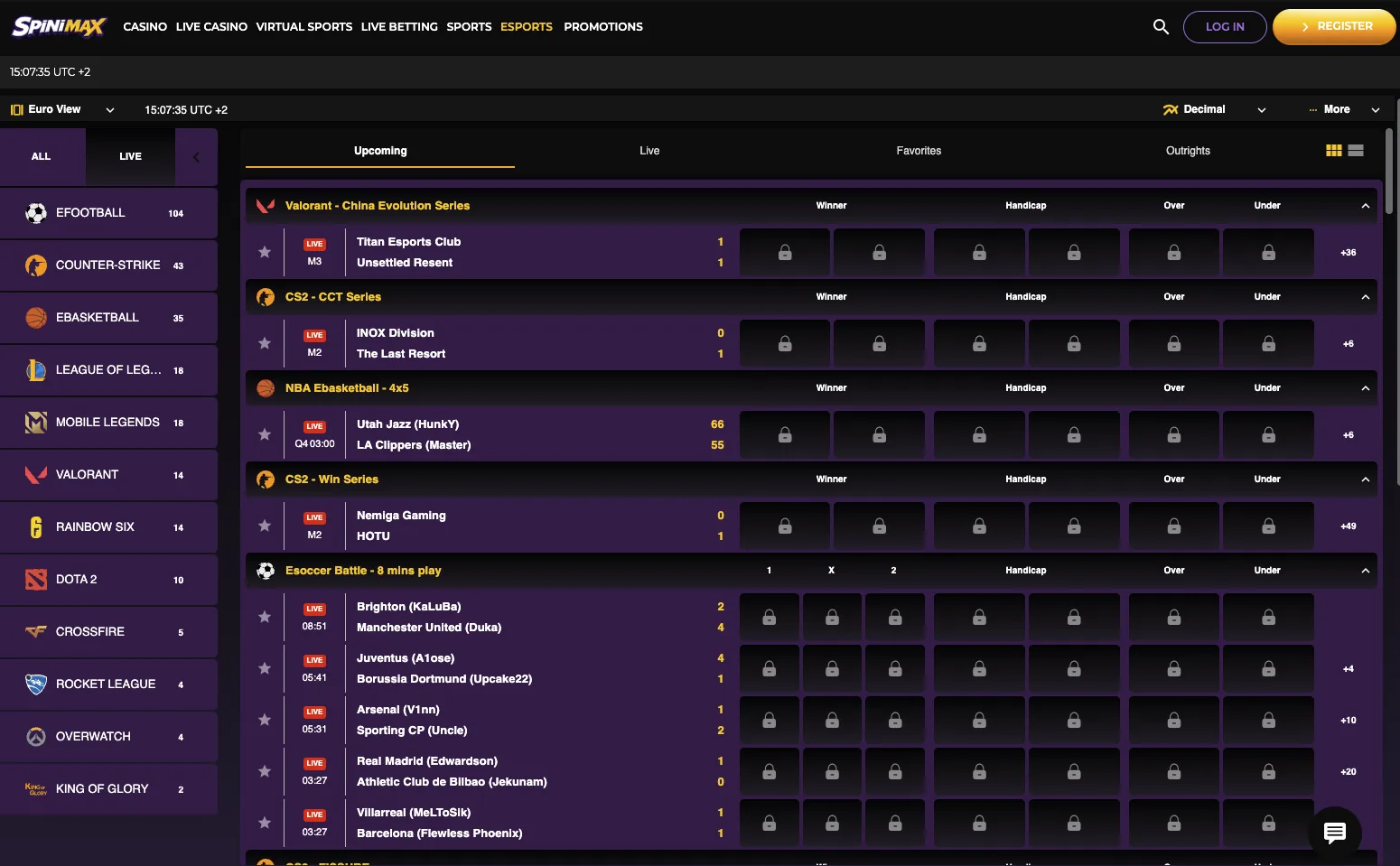Select the LIVE sidebar filter

click(130, 157)
